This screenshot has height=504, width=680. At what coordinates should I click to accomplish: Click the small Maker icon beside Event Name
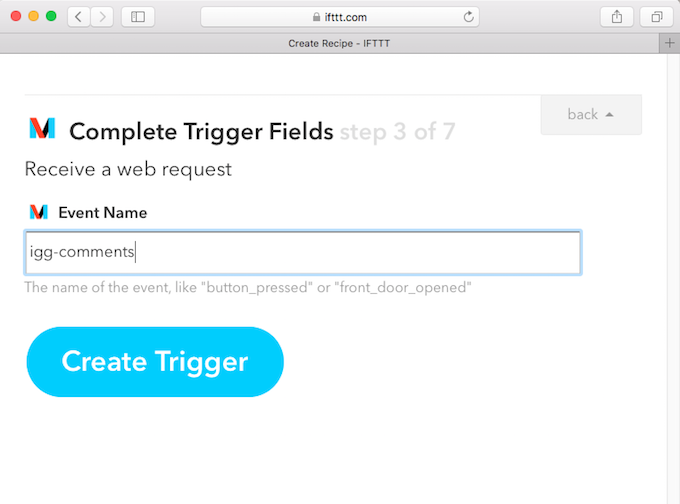39,212
